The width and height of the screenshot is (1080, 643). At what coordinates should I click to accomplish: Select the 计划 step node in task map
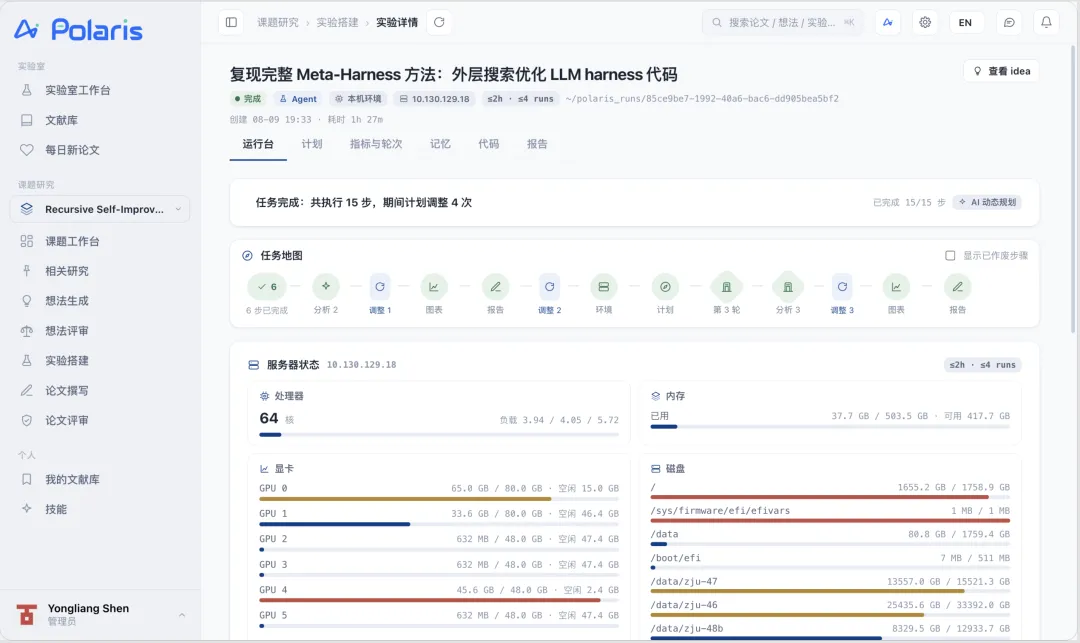pyautogui.click(x=665, y=287)
